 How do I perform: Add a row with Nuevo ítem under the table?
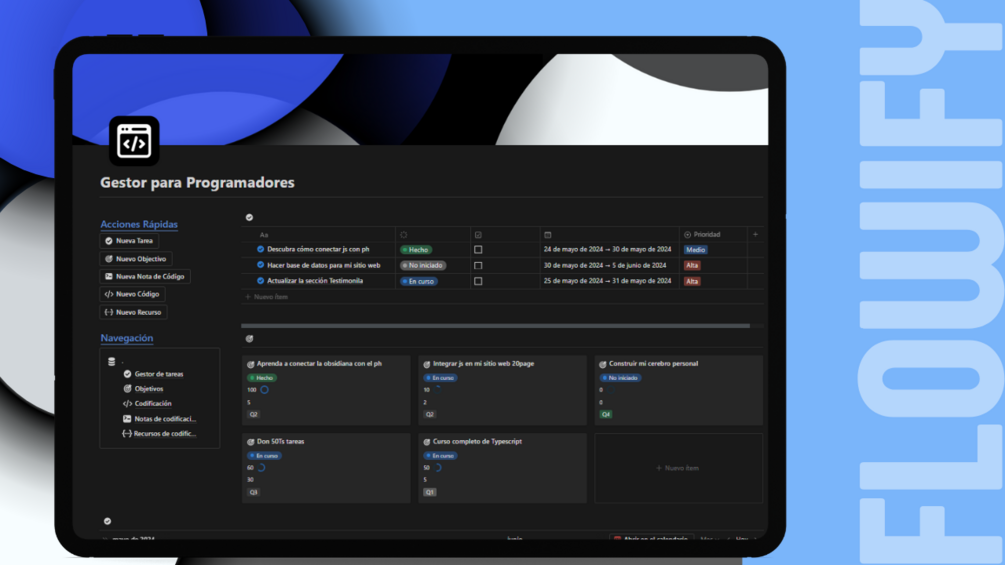click(x=267, y=297)
